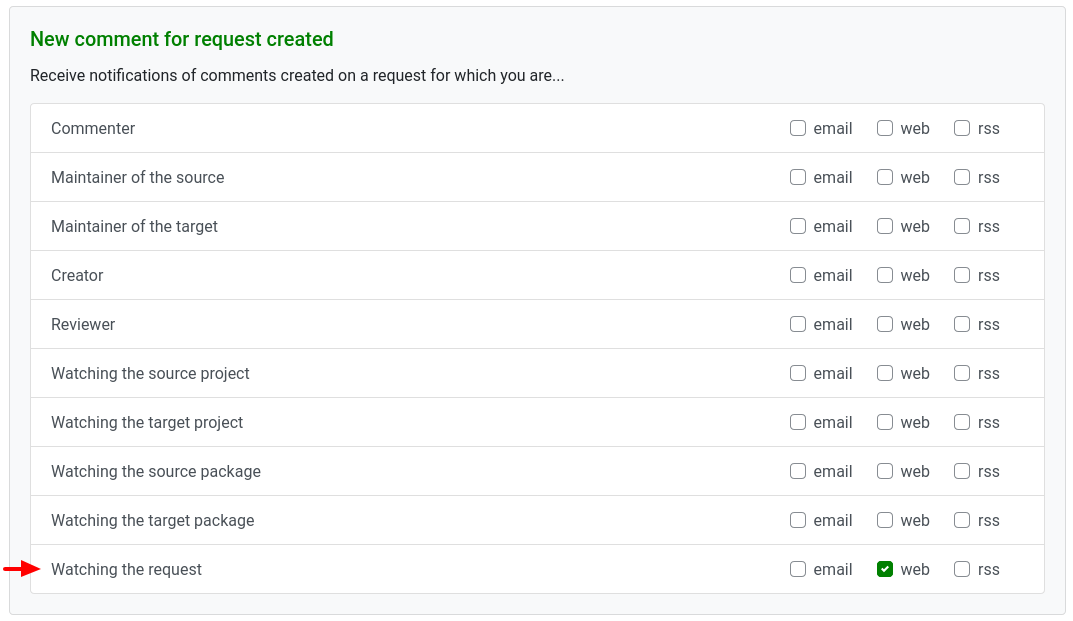Check the web box for Reviewer
The width and height of the screenshot is (1073, 621).
(885, 324)
